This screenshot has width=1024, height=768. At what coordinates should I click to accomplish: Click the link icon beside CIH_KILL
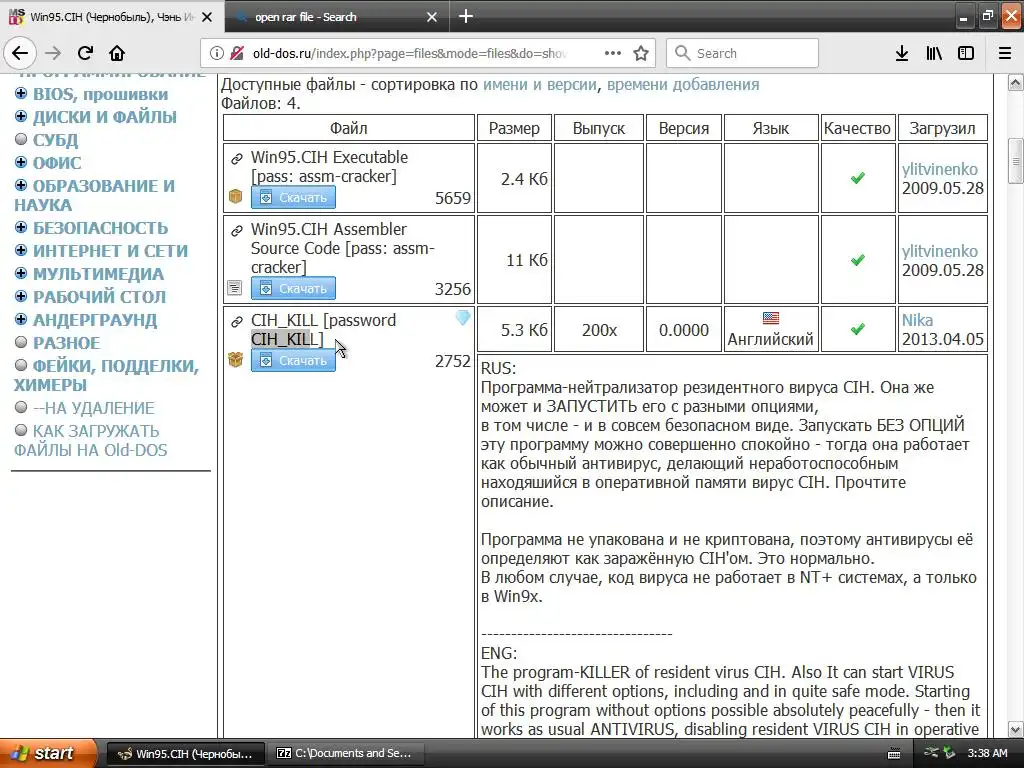click(237, 321)
